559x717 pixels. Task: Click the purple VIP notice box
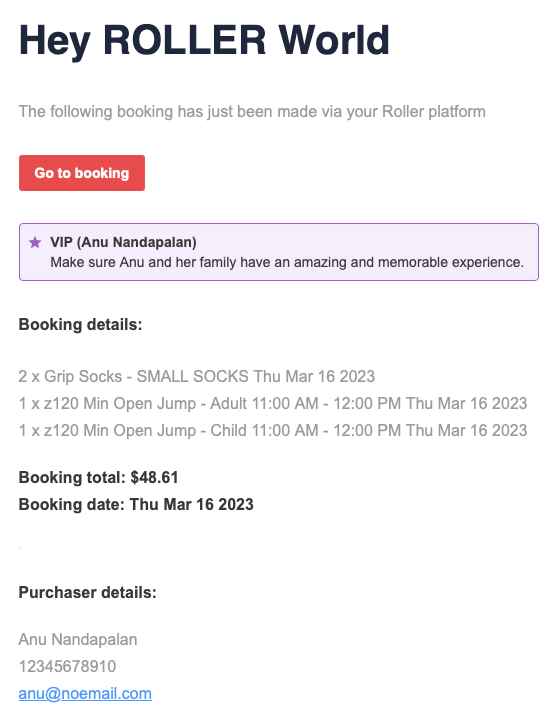(x=279, y=252)
